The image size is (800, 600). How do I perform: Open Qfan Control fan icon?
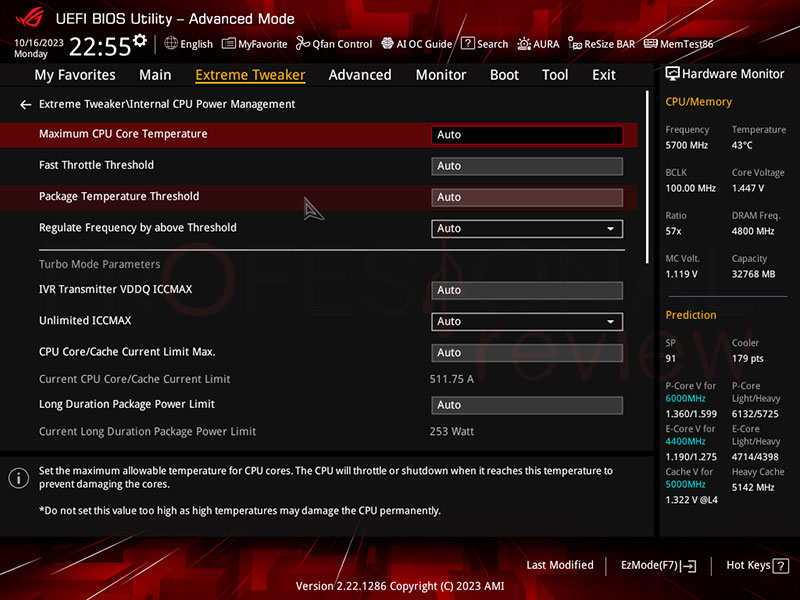click(303, 43)
